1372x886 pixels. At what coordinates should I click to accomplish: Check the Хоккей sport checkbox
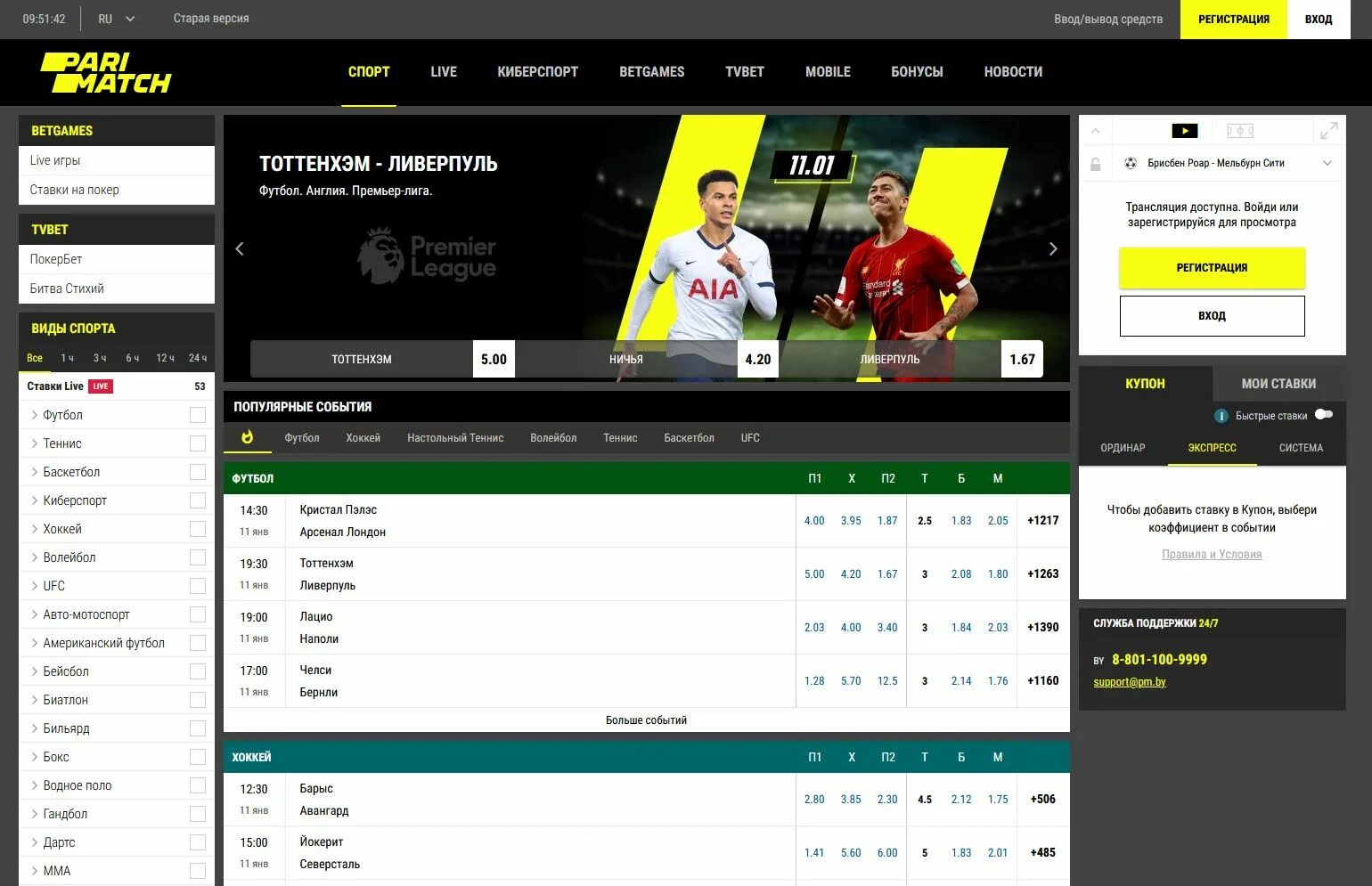(198, 529)
